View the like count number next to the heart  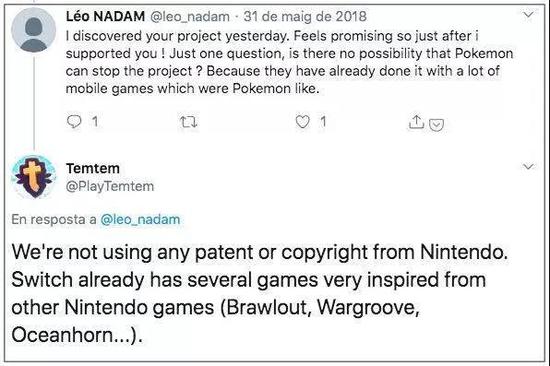(323, 122)
